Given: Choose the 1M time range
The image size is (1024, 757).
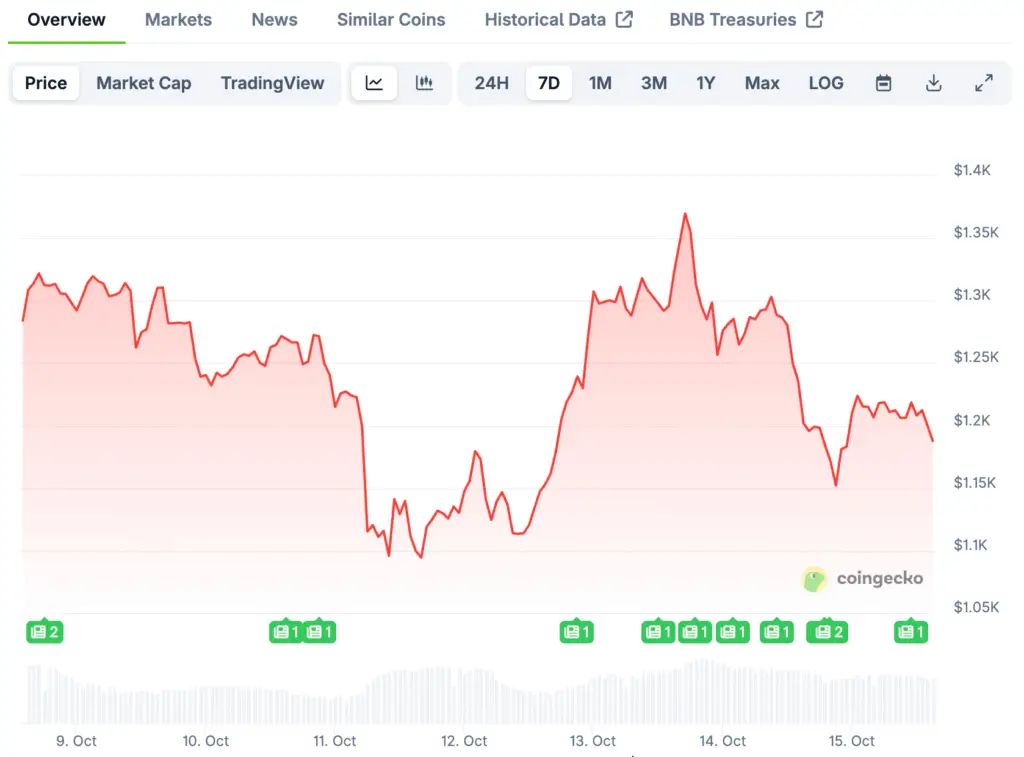Looking at the screenshot, I should [600, 83].
